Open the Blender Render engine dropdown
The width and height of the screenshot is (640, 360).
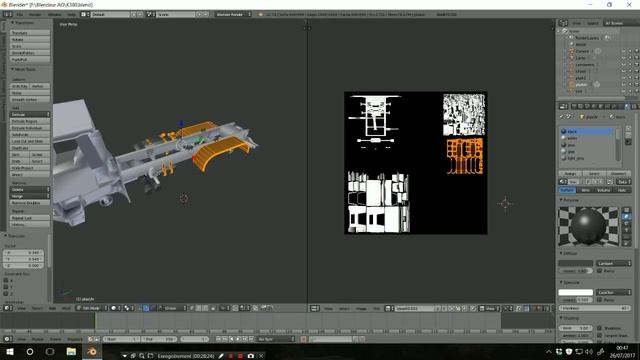coord(233,14)
